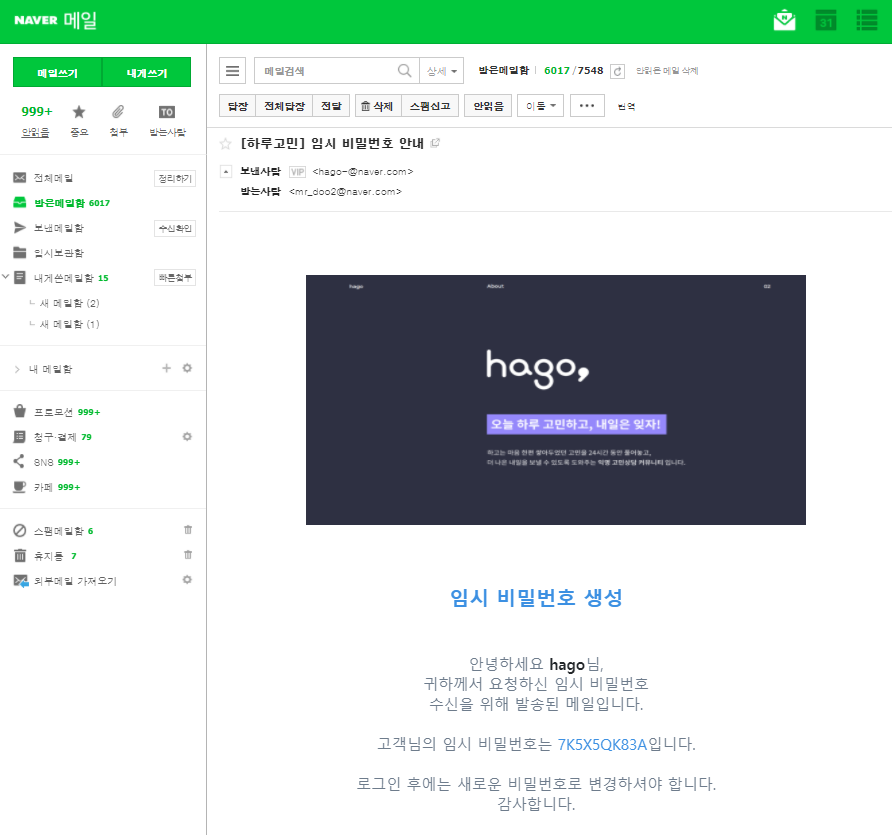Click temporary password 7K5X5QK83A

pyautogui.click(x=602, y=745)
